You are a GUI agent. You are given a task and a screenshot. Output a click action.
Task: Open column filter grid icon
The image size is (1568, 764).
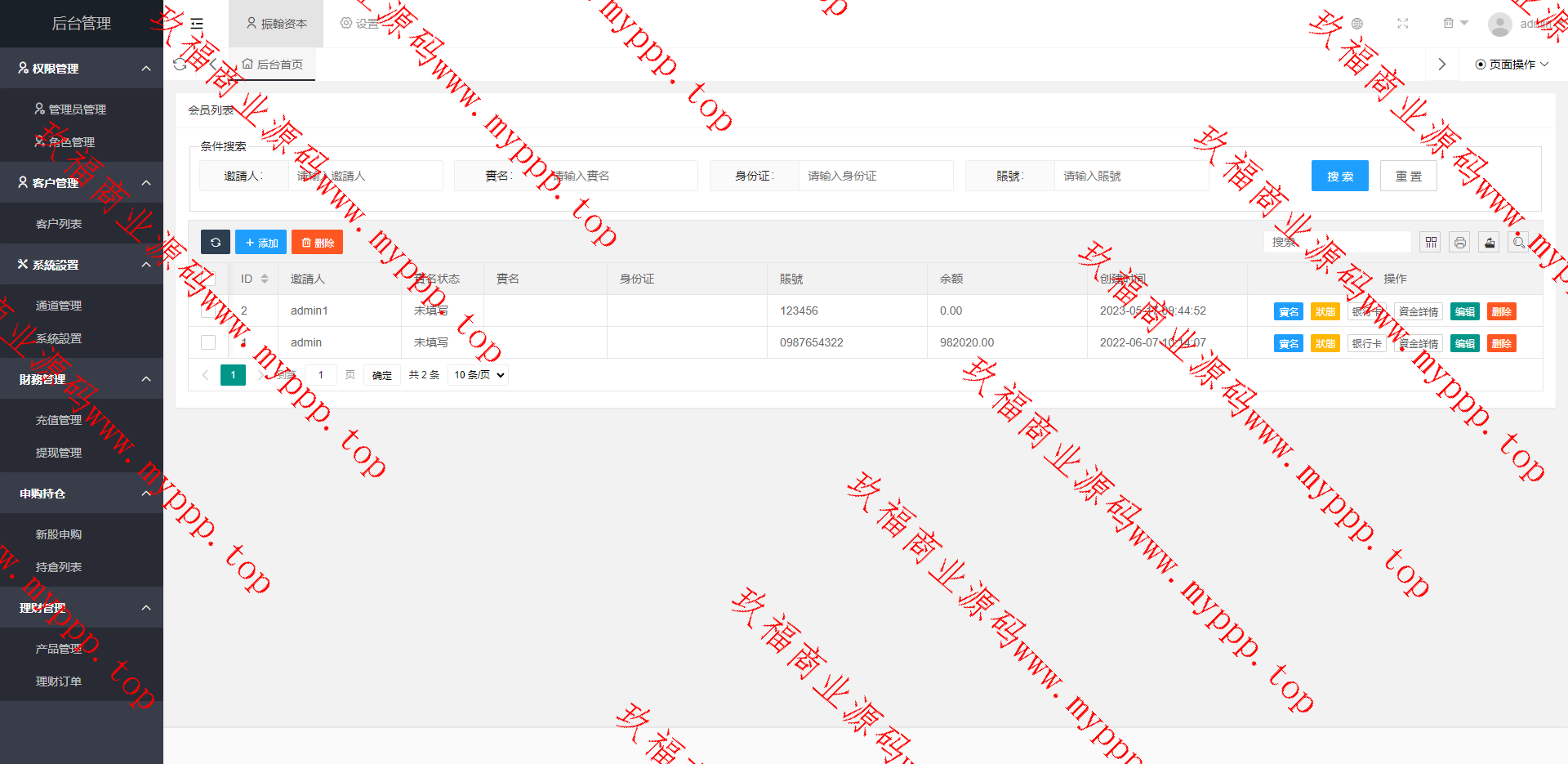tap(1431, 242)
